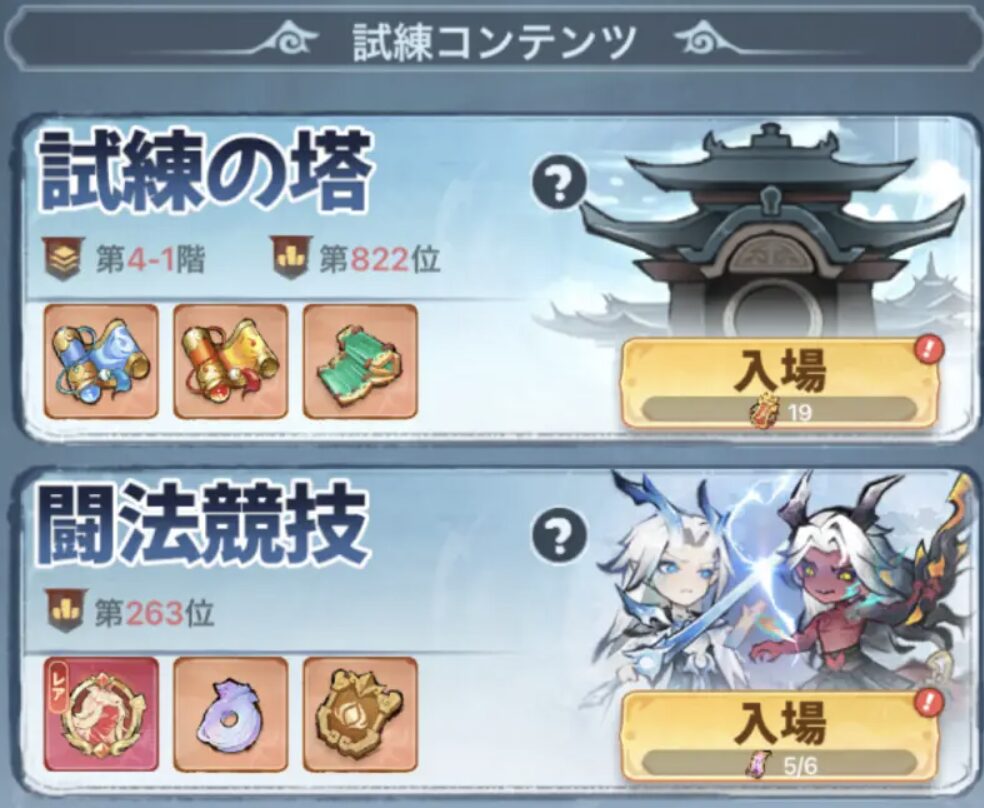Tap the purple jade ring reward
Image resolution: width=984 pixels, height=808 pixels.
point(230,714)
